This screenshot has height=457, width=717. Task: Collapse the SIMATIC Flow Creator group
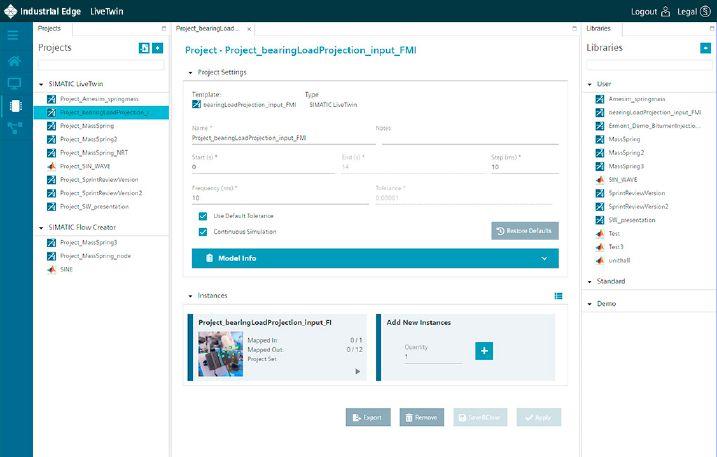(41, 227)
